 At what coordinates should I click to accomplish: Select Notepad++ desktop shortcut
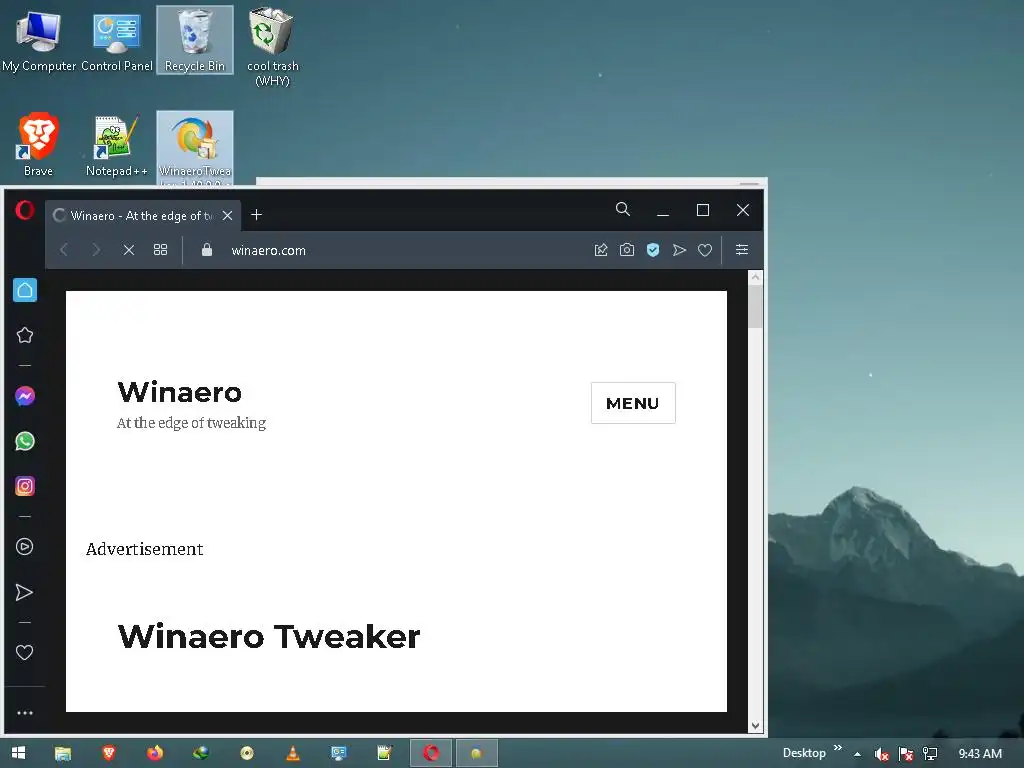116,145
